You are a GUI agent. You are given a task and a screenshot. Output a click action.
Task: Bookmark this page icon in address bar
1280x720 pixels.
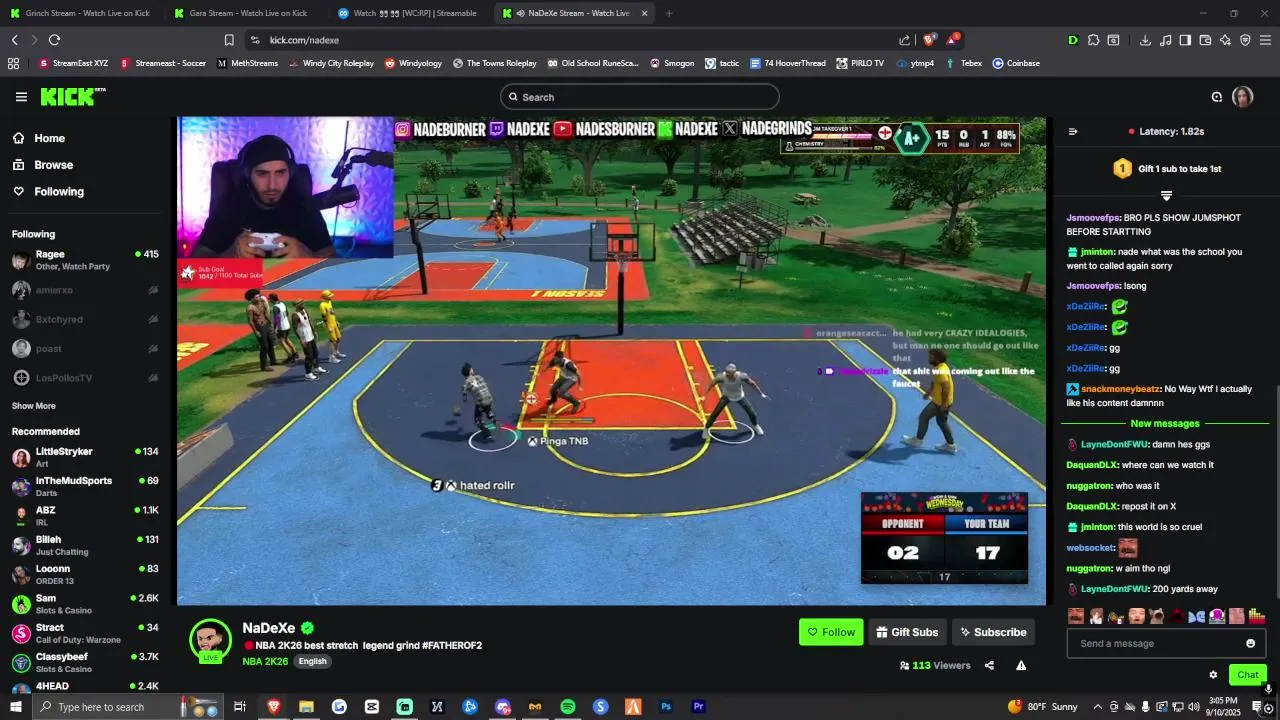click(x=229, y=40)
